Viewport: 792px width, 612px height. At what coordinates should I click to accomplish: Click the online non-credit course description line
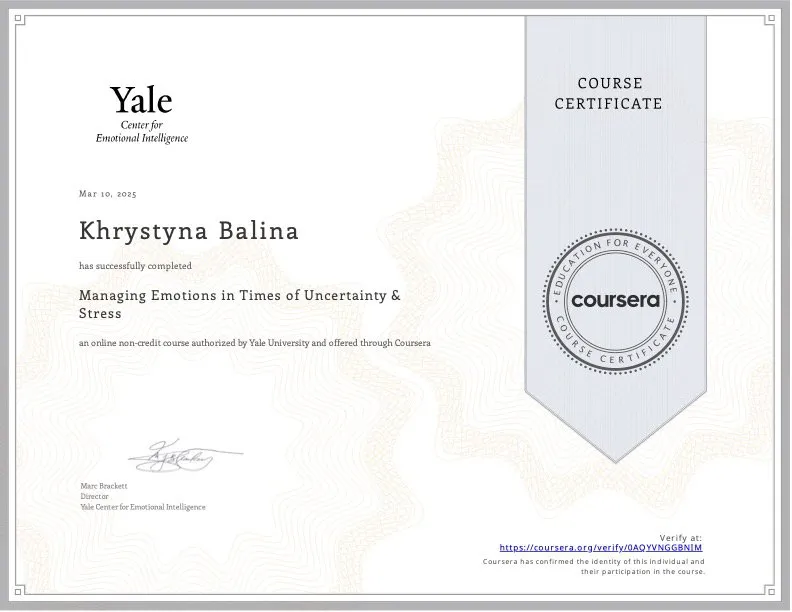(255, 343)
